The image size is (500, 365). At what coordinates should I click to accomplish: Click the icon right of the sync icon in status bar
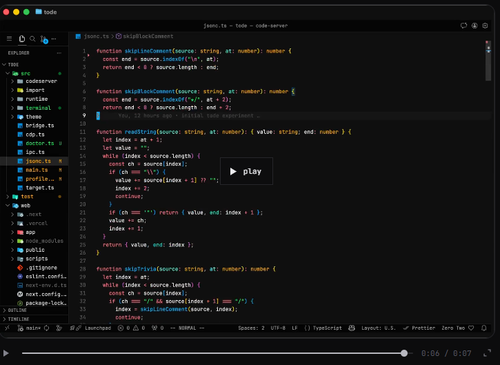59,328
